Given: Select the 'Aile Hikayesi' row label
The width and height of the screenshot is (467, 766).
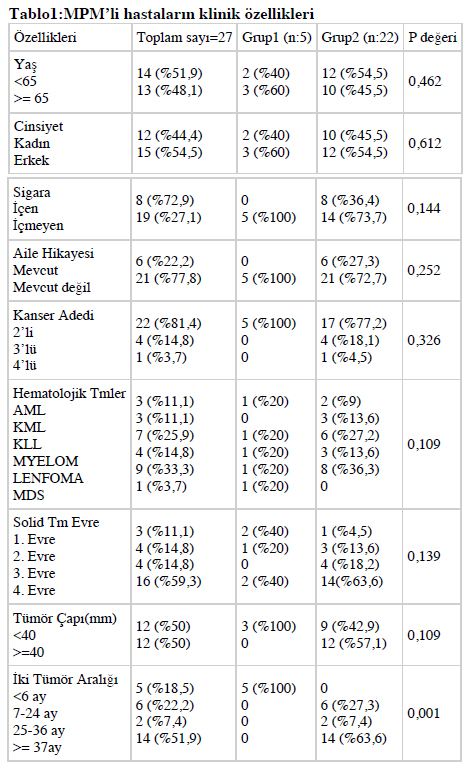Looking at the screenshot, I should (54, 254).
